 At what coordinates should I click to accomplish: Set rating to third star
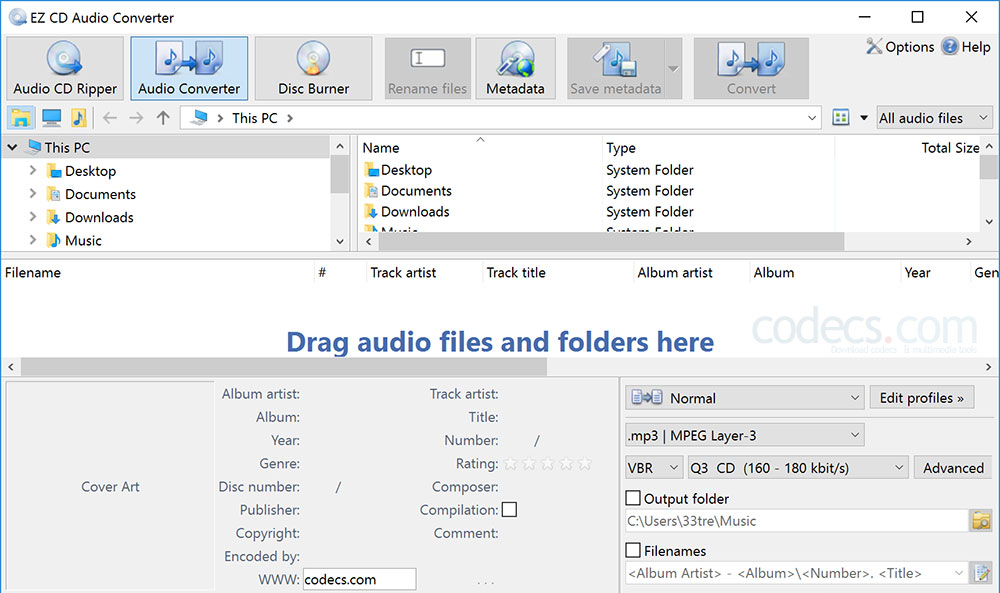coord(547,464)
